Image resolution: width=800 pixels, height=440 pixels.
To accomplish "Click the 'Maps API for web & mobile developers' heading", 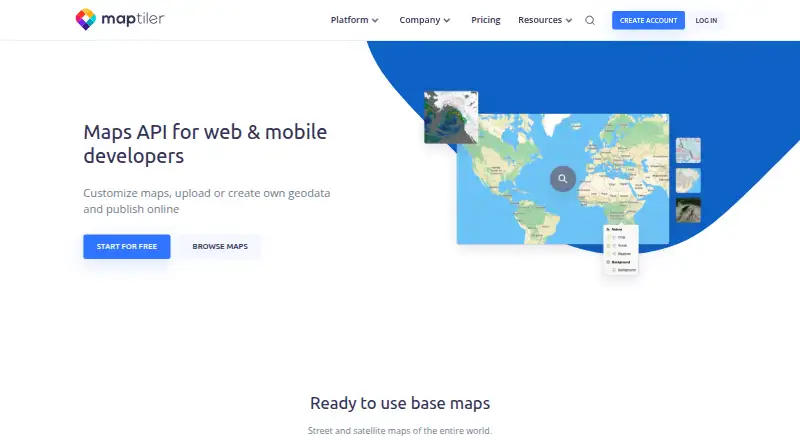I will (x=205, y=144).
